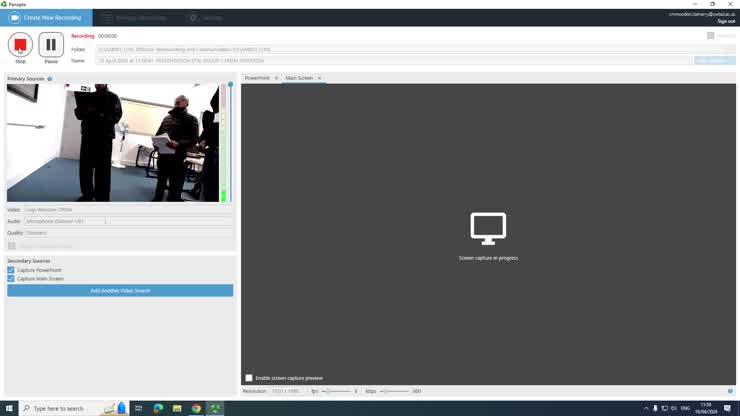Open File Explorer from the taskbar
Viewport: 740px width, 416px height.
point(177,408)
